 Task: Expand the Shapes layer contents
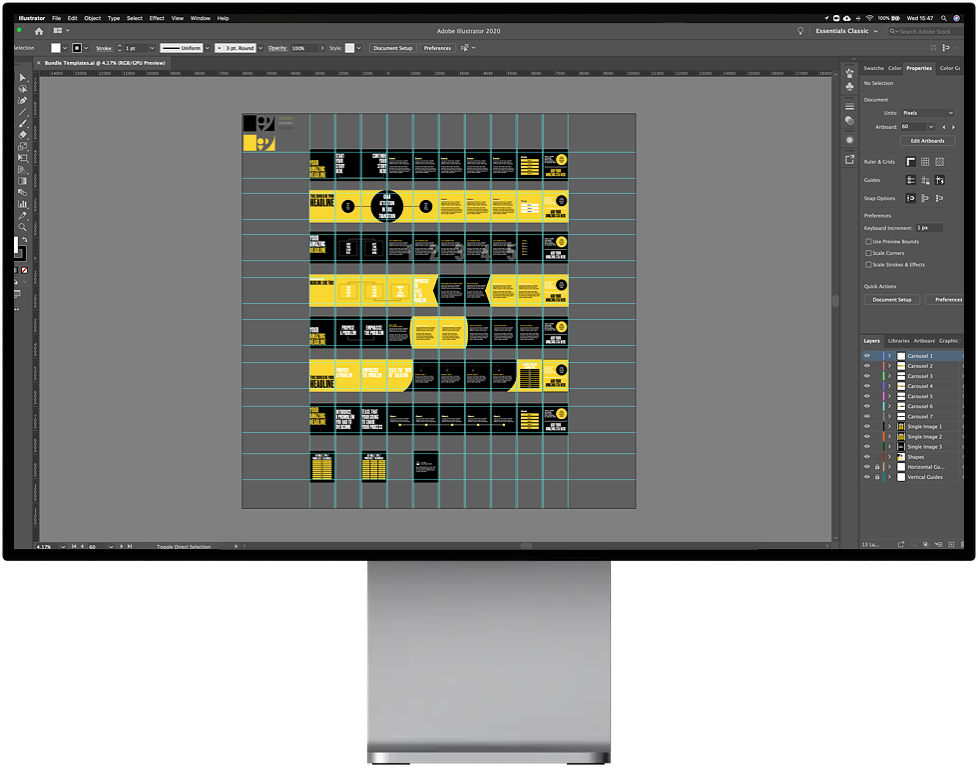889,457
